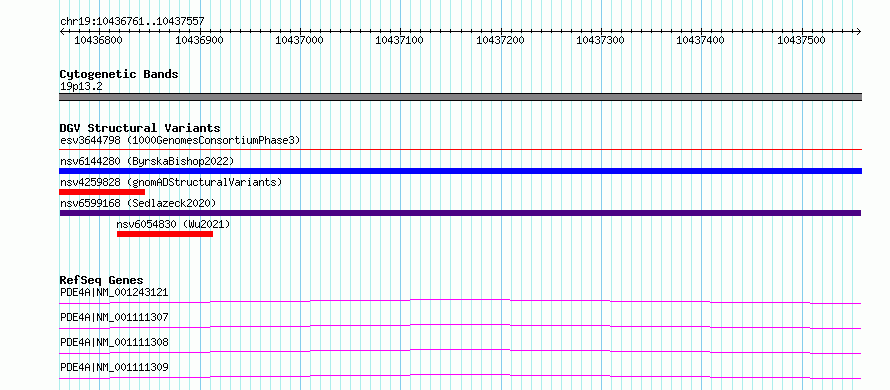Image resolution: width=890 pixels, height=390 pixels.
Task: Click the thin red esv3644798 variant line
Action: pos(461,149)
